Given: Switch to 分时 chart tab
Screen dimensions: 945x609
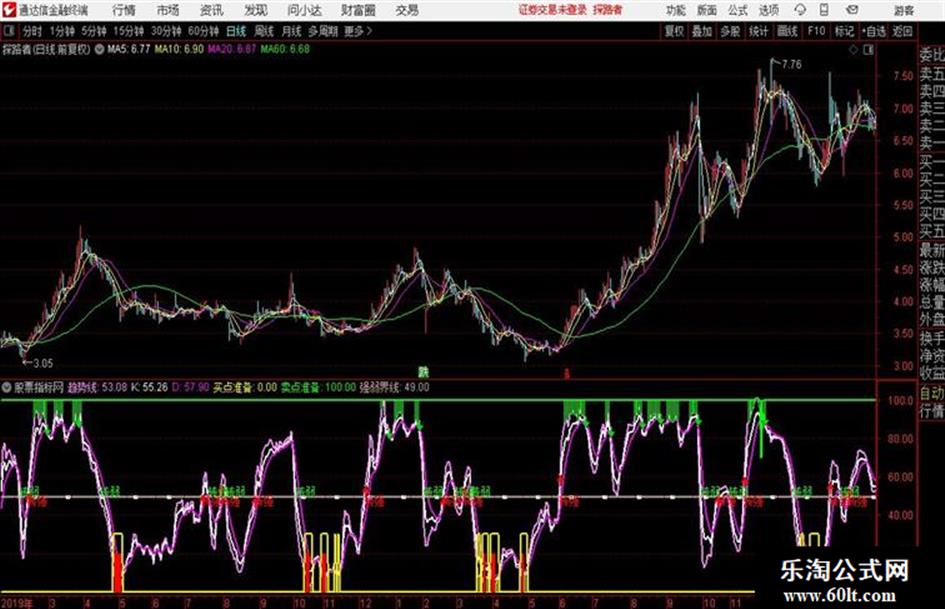Looking at the screenshot, I should coord(32,31).
